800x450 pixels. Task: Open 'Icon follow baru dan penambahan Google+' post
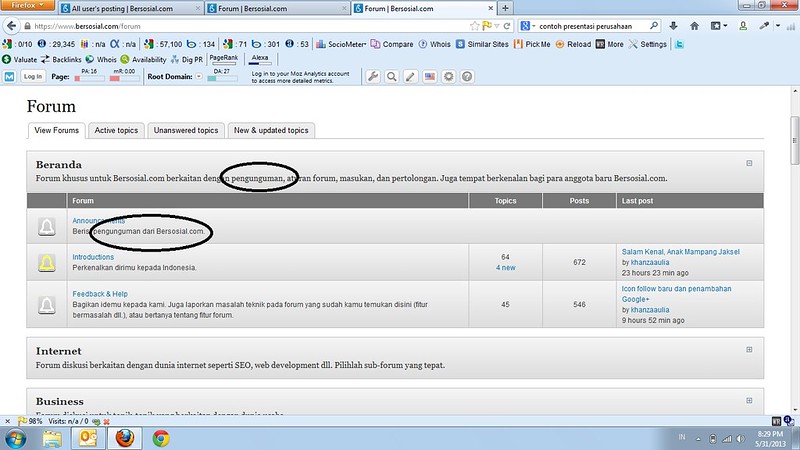click(676, 294)
